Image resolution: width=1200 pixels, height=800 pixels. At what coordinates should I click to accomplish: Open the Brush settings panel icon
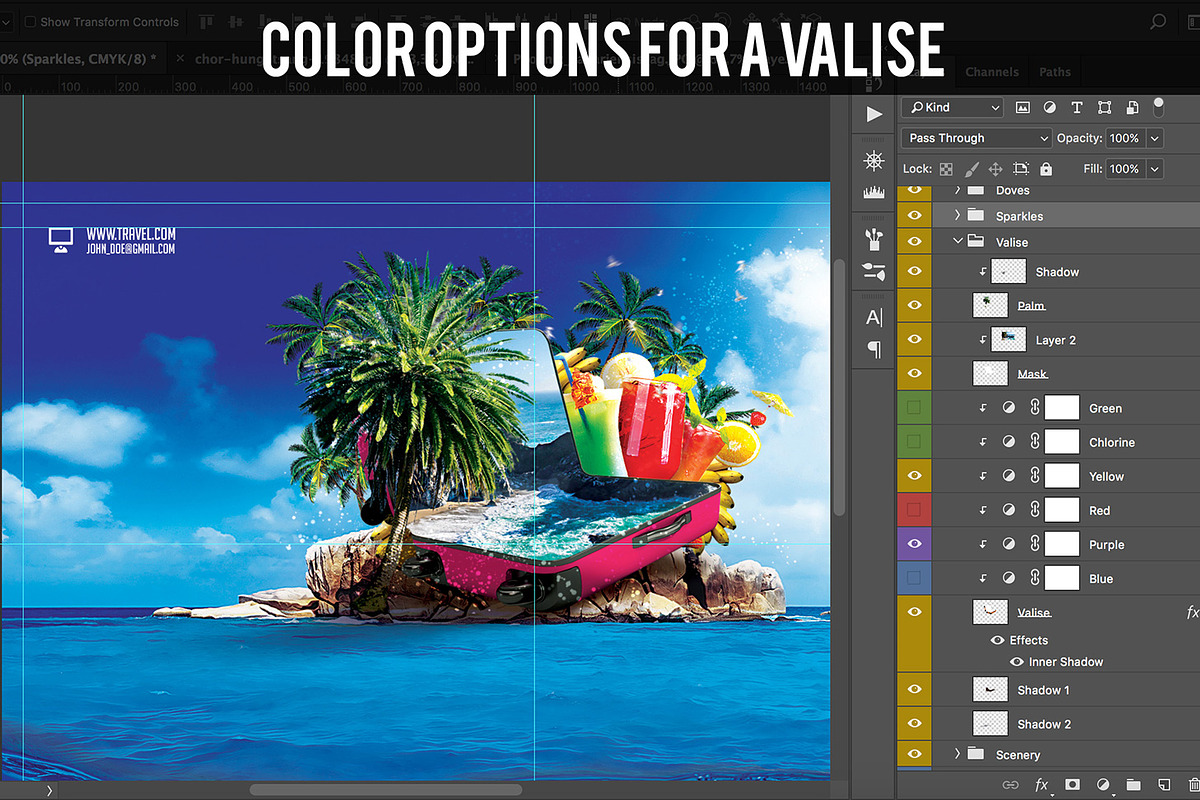click(x=874, y=270)
